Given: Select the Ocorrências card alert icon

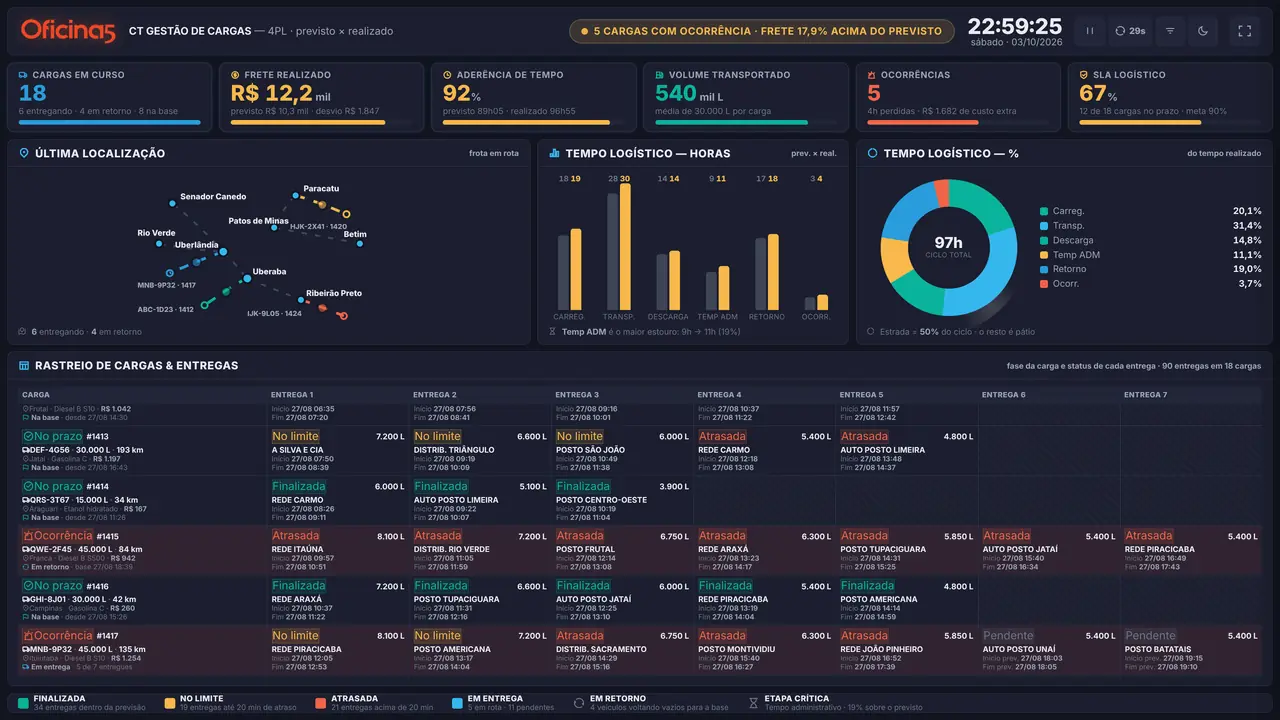Looking at the screenshot, I should tap(872, 75).
